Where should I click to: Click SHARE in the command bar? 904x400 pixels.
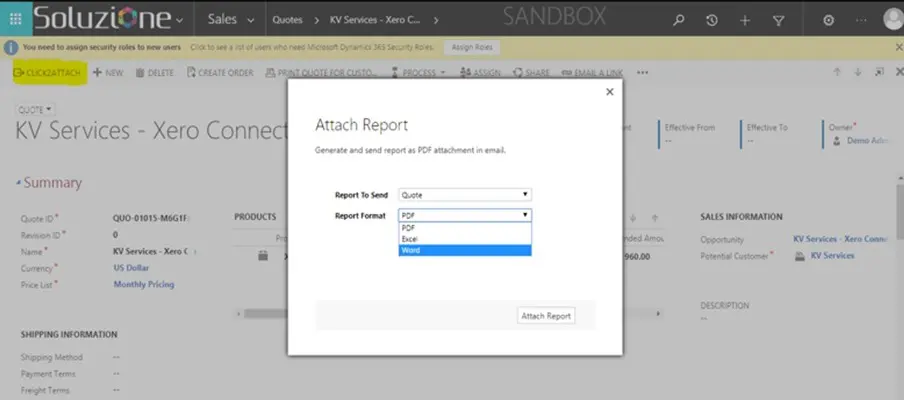coord(531,73)
